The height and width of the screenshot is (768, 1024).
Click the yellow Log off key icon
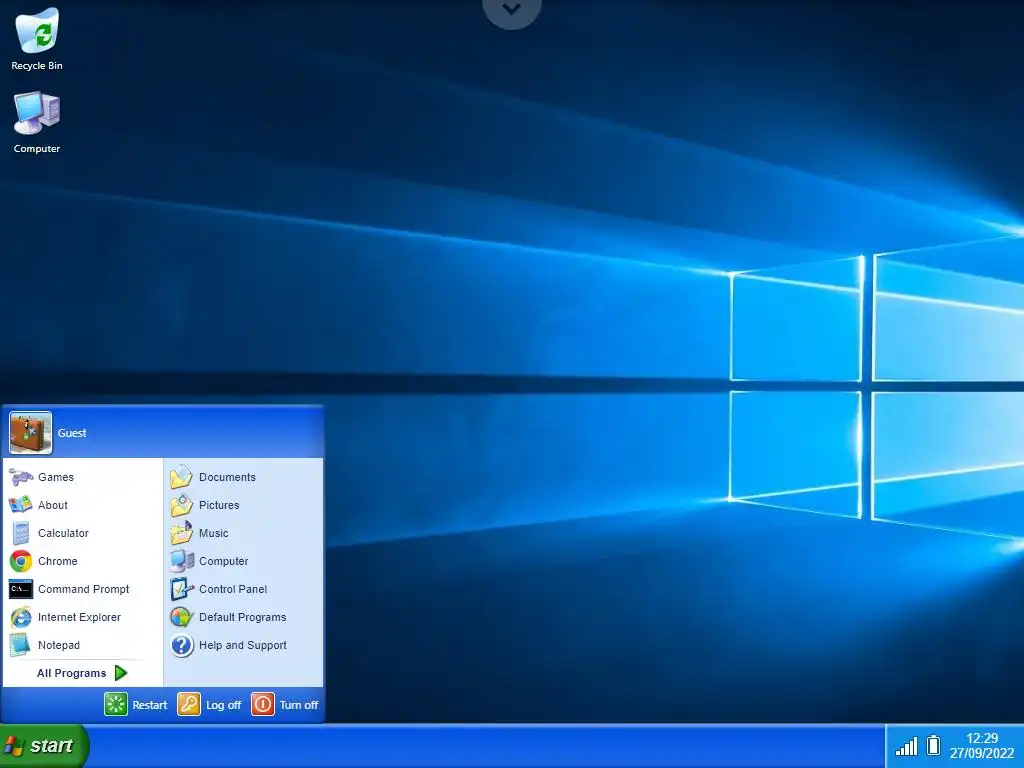189,704
